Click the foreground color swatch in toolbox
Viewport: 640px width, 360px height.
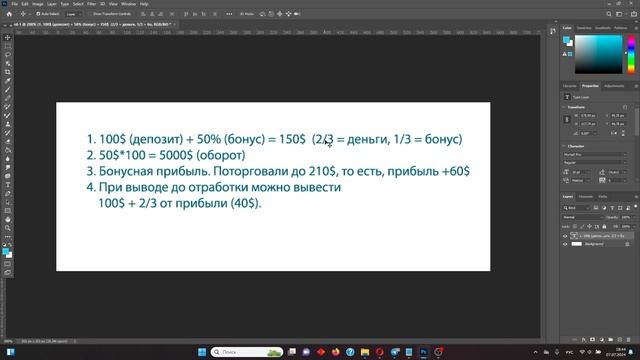pos(6,252)
